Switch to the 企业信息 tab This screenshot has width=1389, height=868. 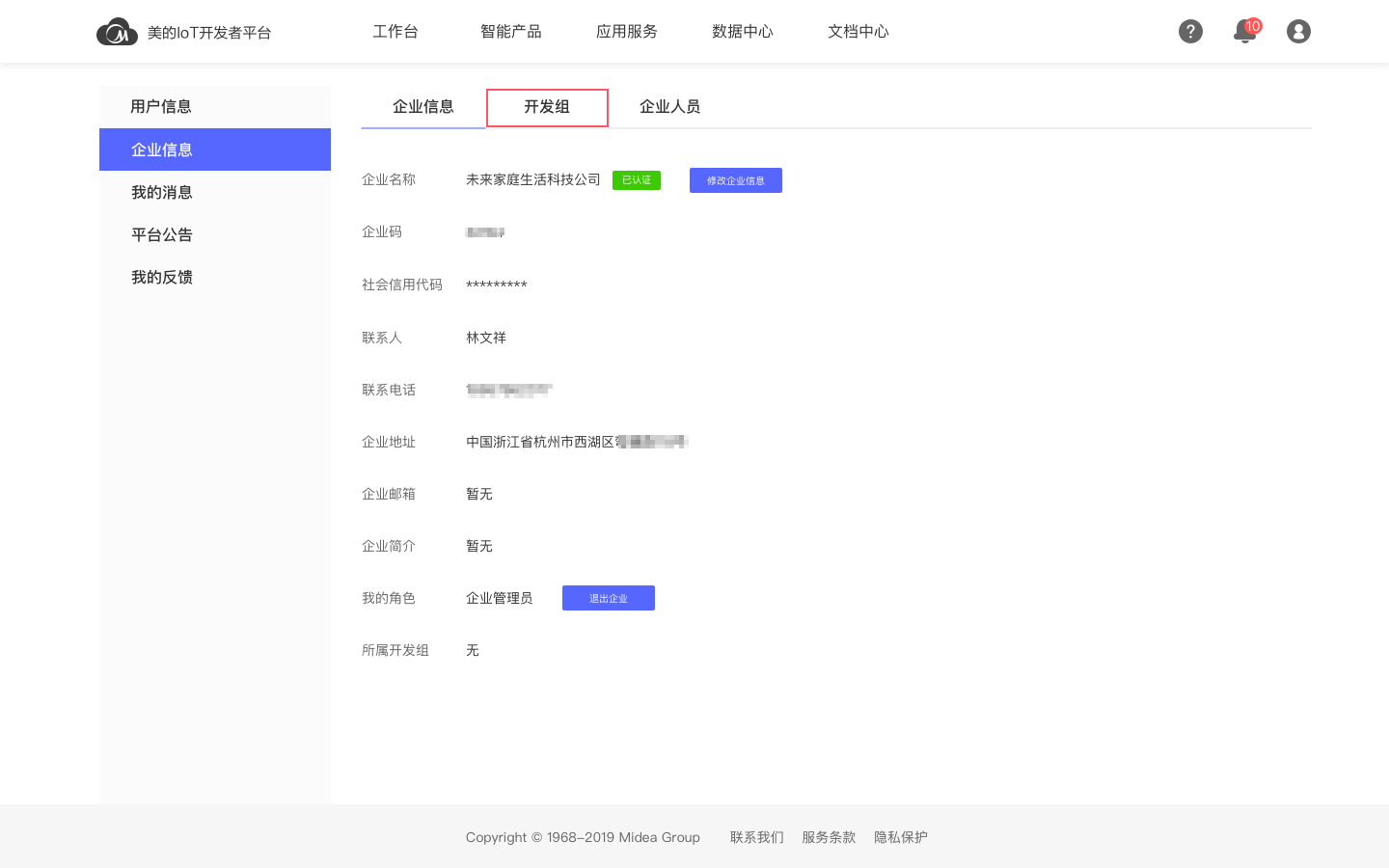pos(423,107)
